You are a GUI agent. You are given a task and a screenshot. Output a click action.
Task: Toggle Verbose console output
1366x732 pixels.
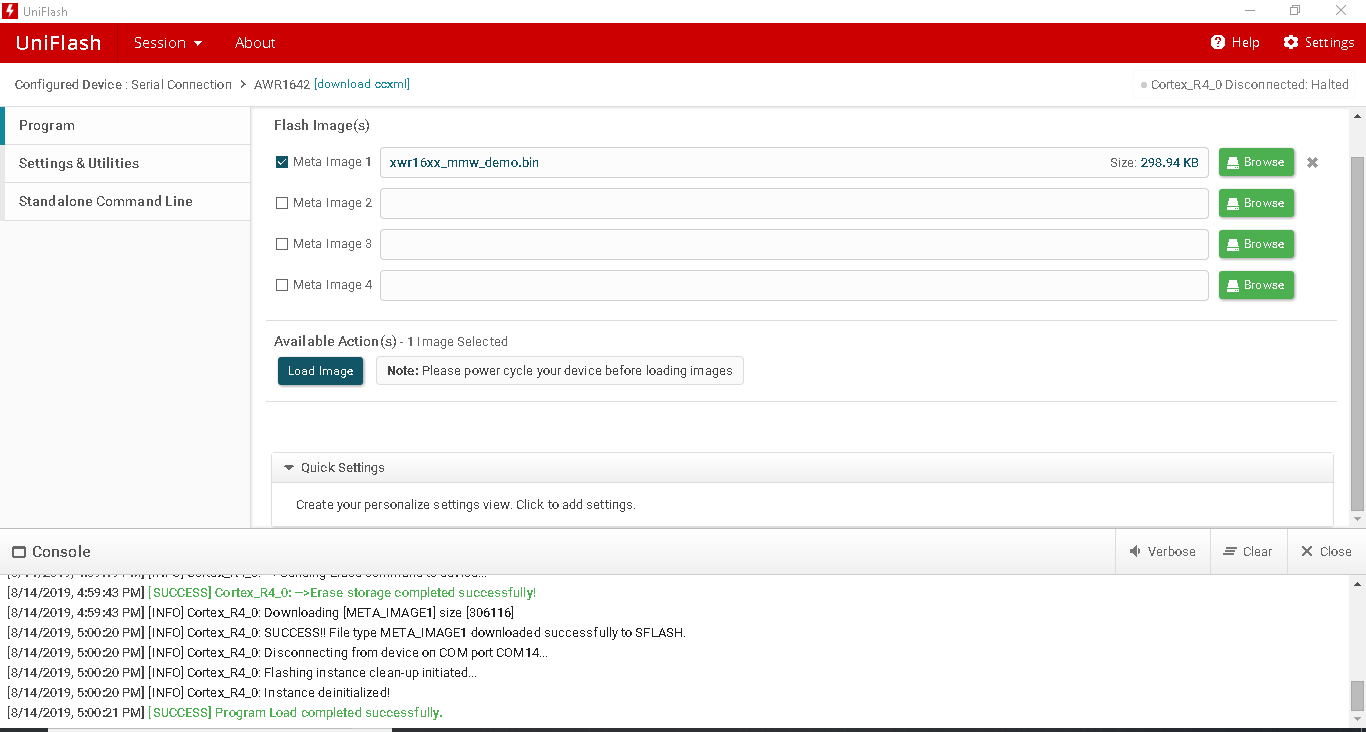coord(1162,552)
